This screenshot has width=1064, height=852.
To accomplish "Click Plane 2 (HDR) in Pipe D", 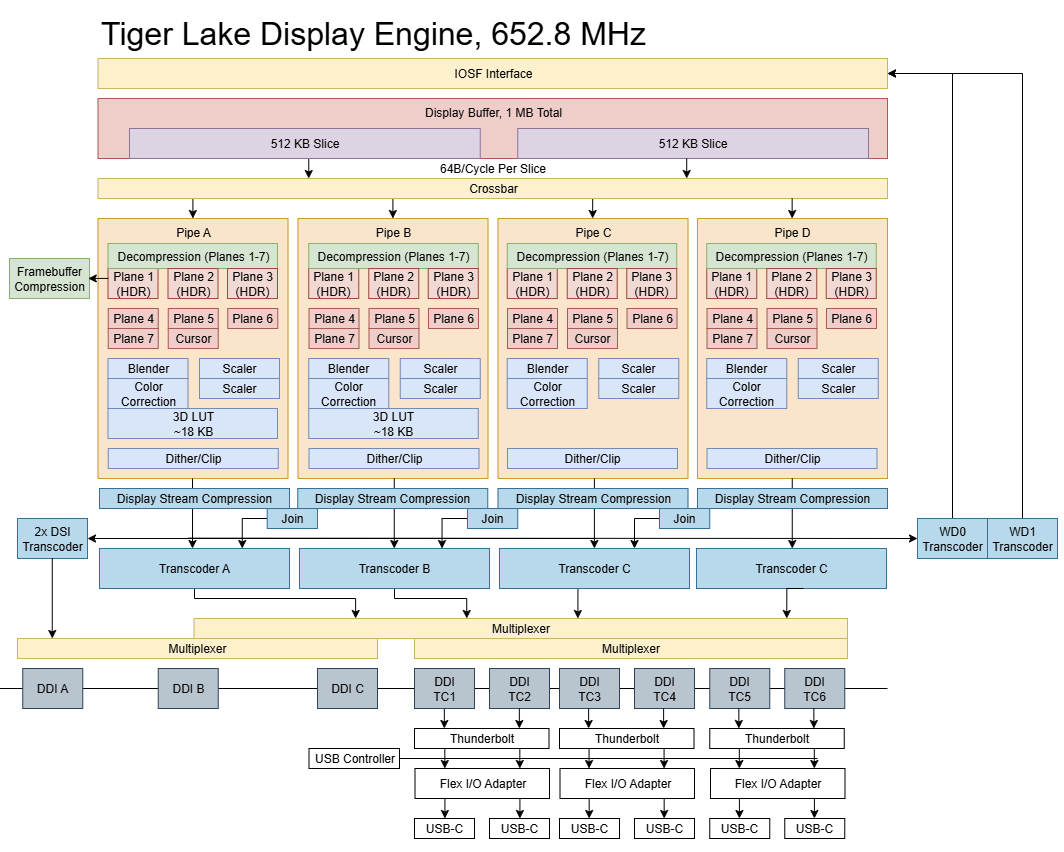I will tap(792, 284).
